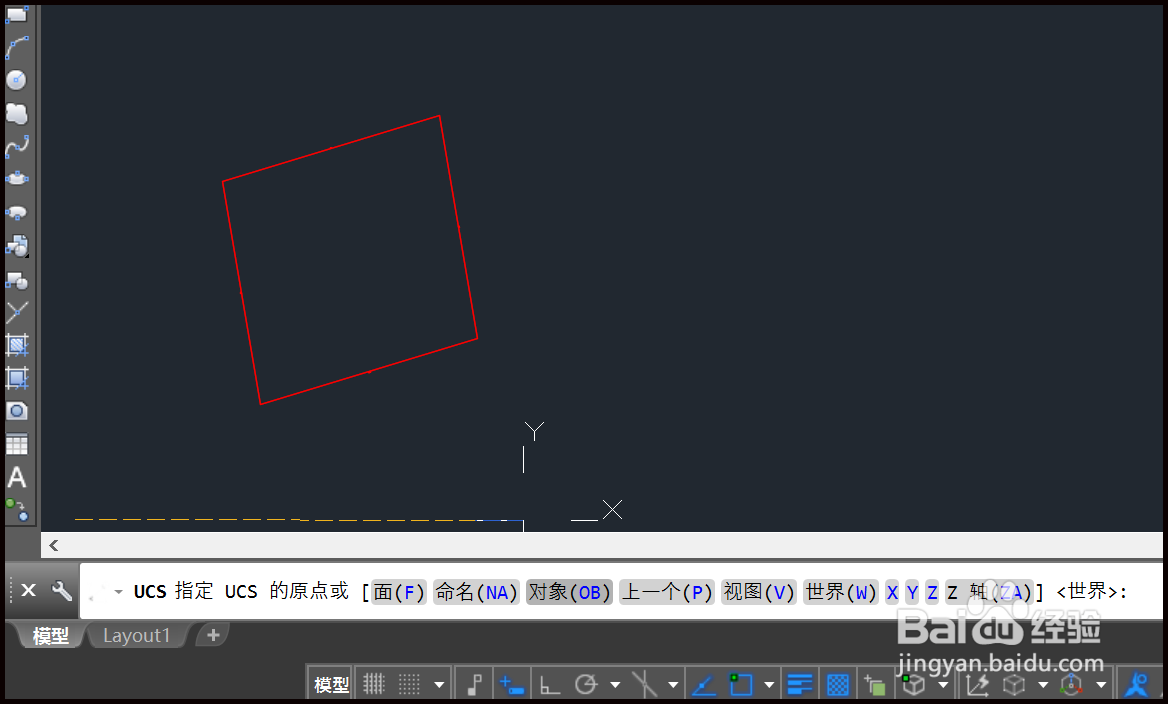Switch to the Layout1 tab
The width and height of the screenshot is (1168, 704).
click(x=137, y=635)
